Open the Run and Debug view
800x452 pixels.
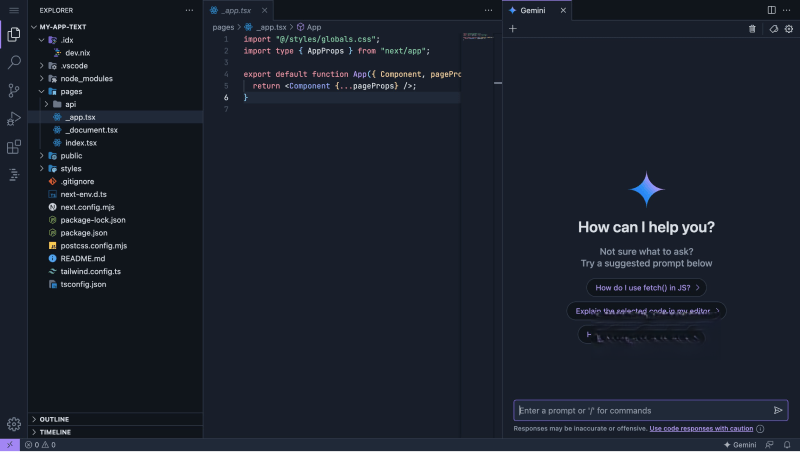14,118
